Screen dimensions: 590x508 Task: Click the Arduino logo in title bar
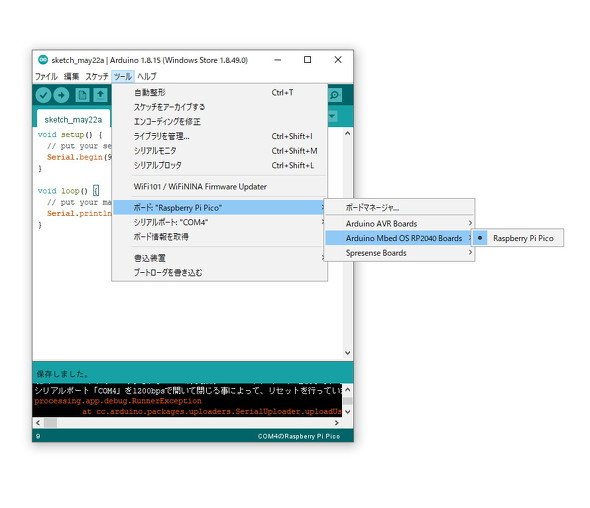(43, 59)
